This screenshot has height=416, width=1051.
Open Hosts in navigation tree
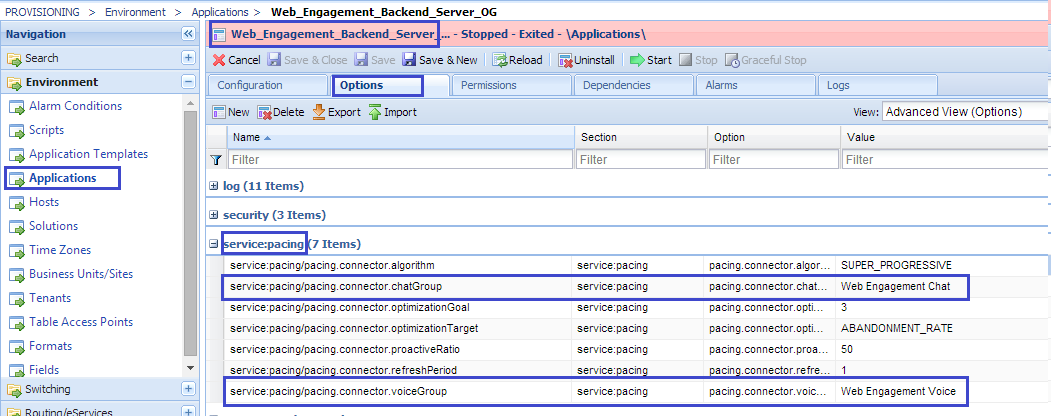(44, 202)
